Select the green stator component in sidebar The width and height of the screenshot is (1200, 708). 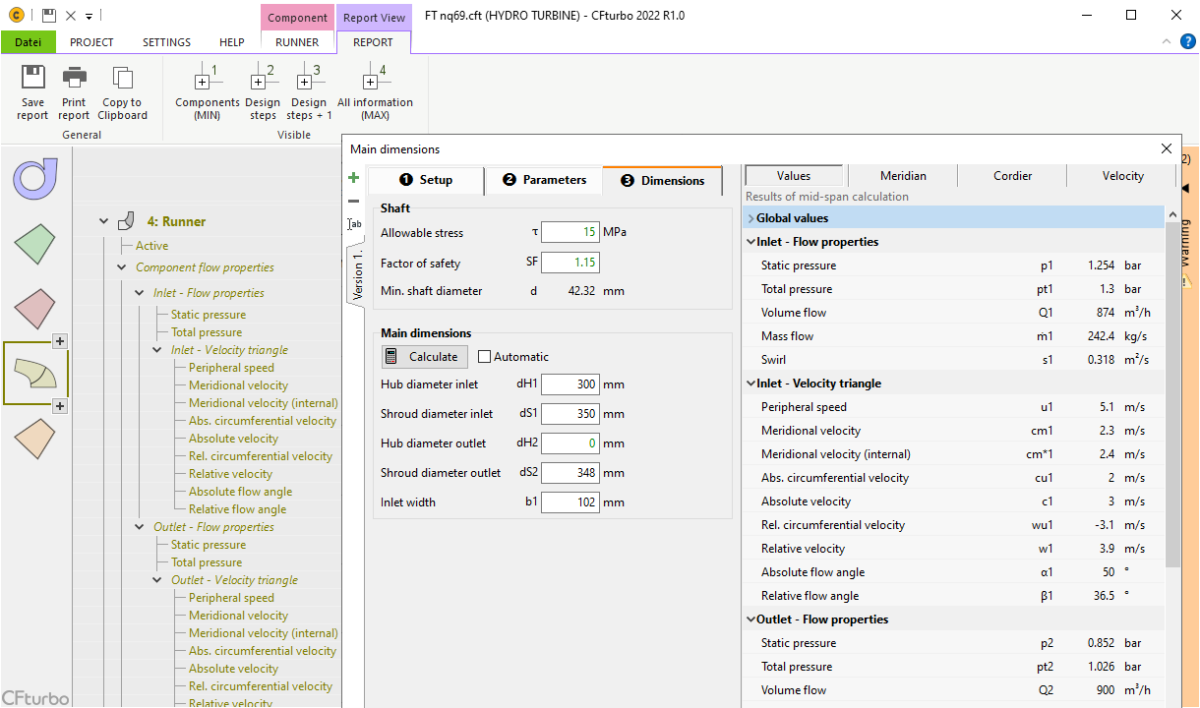35,244
